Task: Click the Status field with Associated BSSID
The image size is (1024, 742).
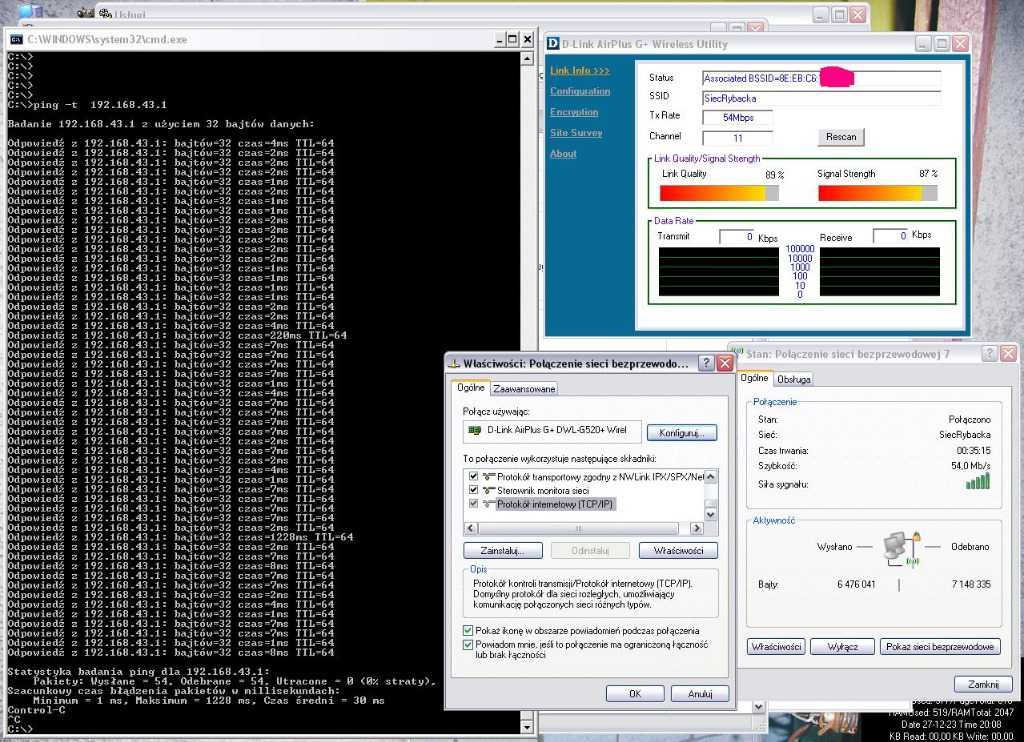Action: point(821,78)
